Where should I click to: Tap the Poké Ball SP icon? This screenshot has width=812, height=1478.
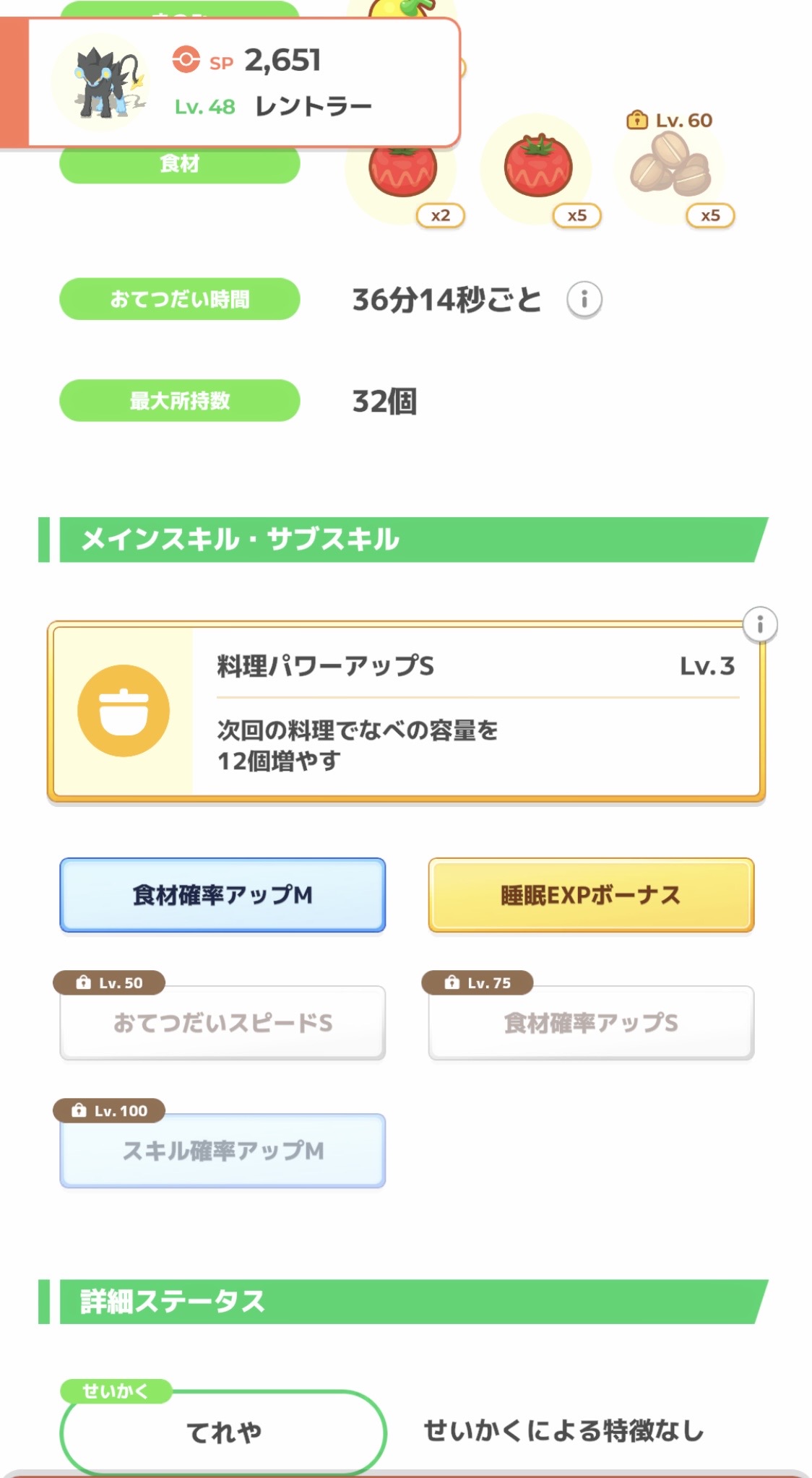[x=186, y=60]
